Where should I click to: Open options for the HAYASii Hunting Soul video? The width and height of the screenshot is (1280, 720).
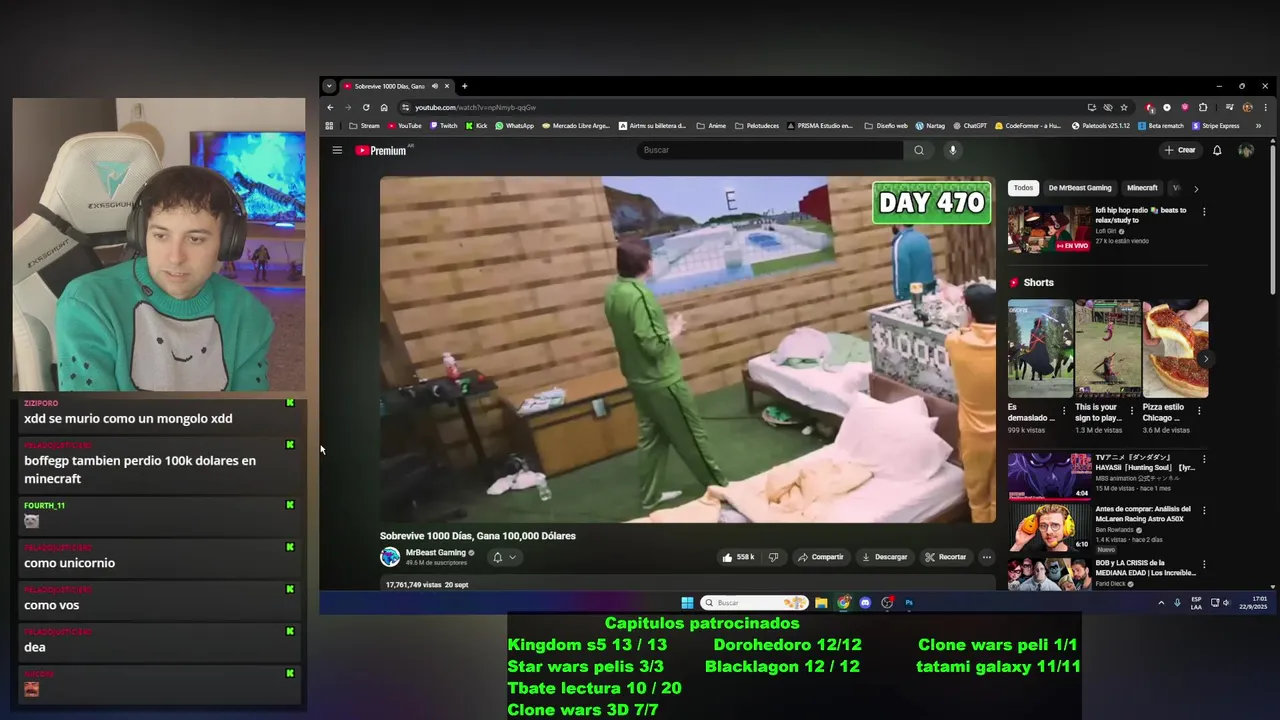pos(1204,459)
